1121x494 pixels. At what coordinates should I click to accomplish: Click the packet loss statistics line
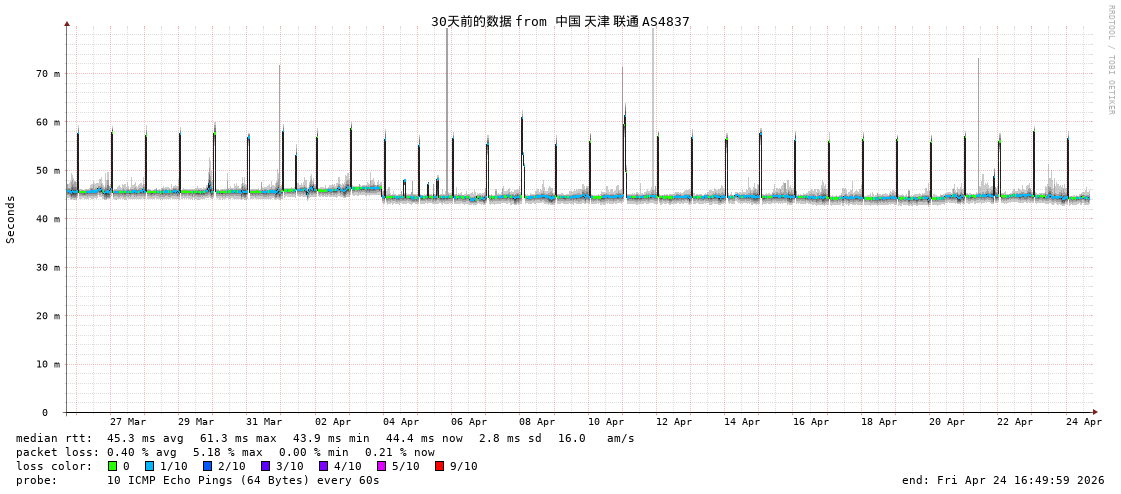click(x=225, y=452)
